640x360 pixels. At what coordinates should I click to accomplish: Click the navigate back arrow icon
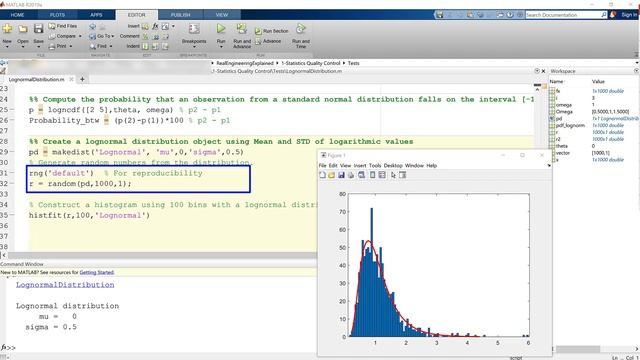click(93, 26)
